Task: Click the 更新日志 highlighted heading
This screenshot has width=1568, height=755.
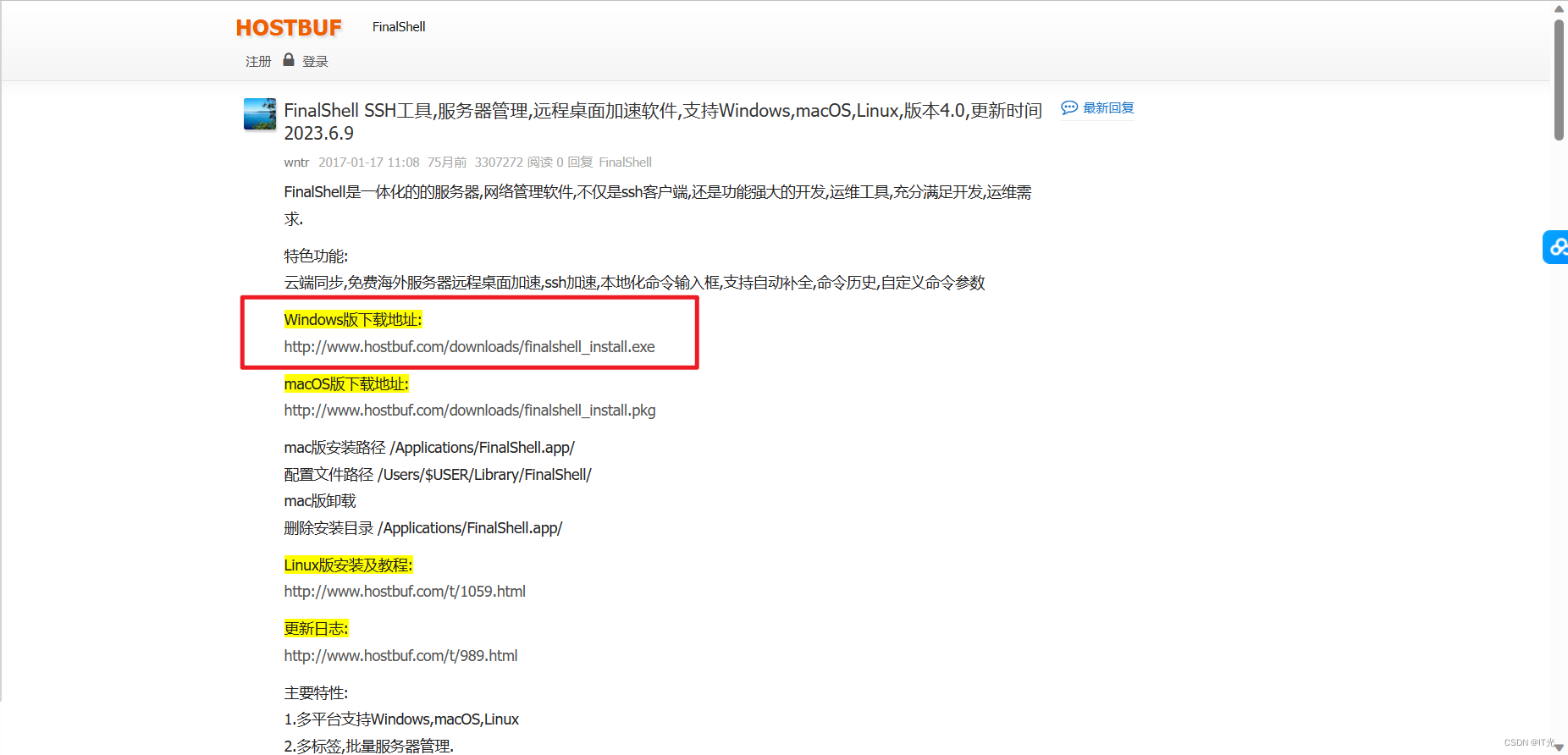Action: pyautogui.click(x=316, y=629)
